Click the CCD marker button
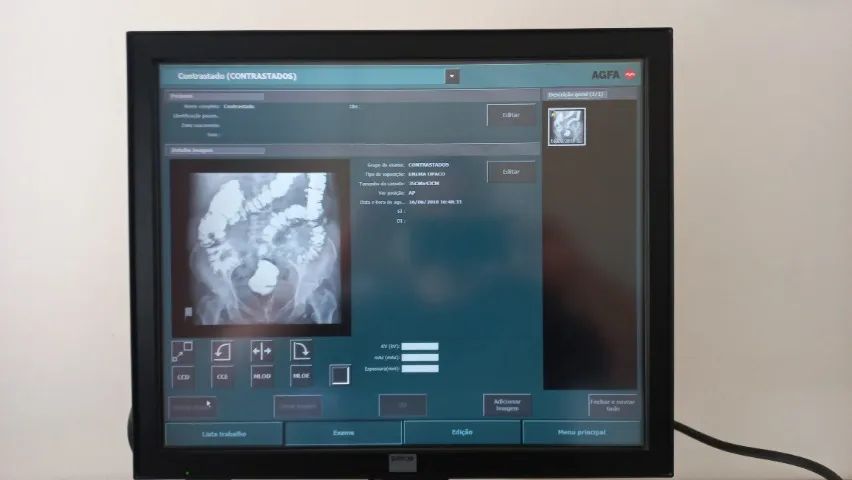 183,376
